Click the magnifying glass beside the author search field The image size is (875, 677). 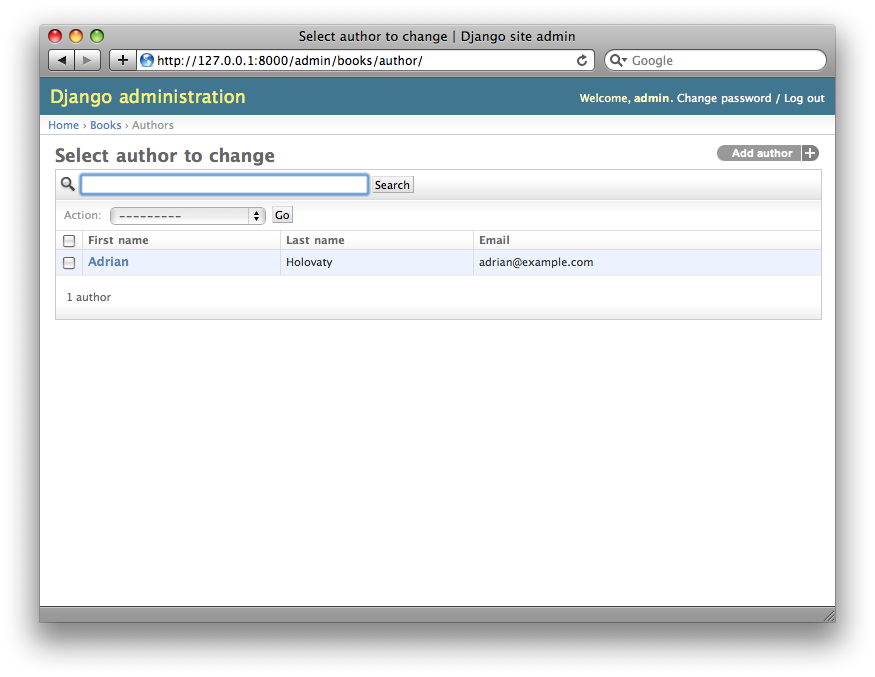pyautogui.click(x=68, y=184)
